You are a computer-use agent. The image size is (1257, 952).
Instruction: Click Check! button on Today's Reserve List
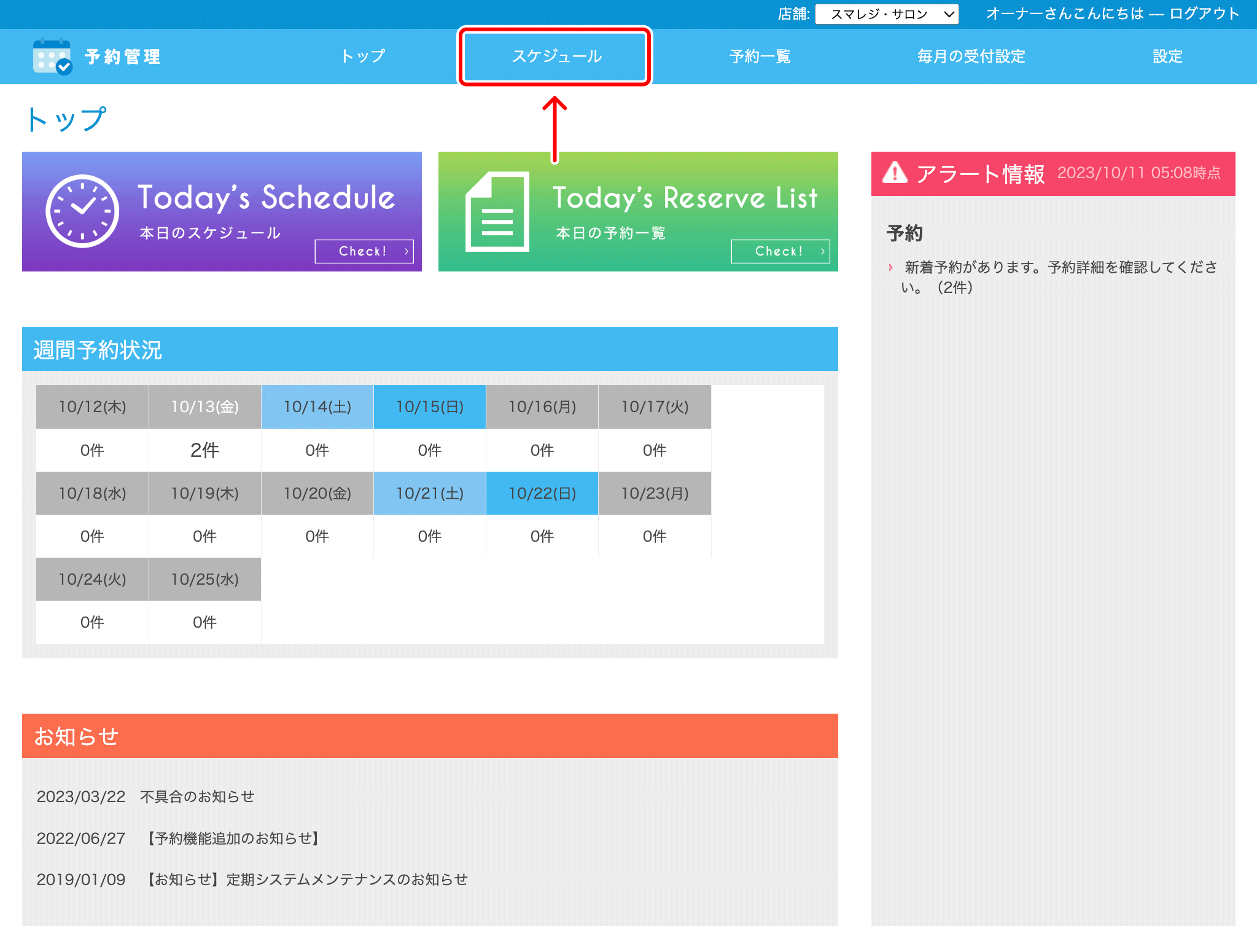[780, 251]
